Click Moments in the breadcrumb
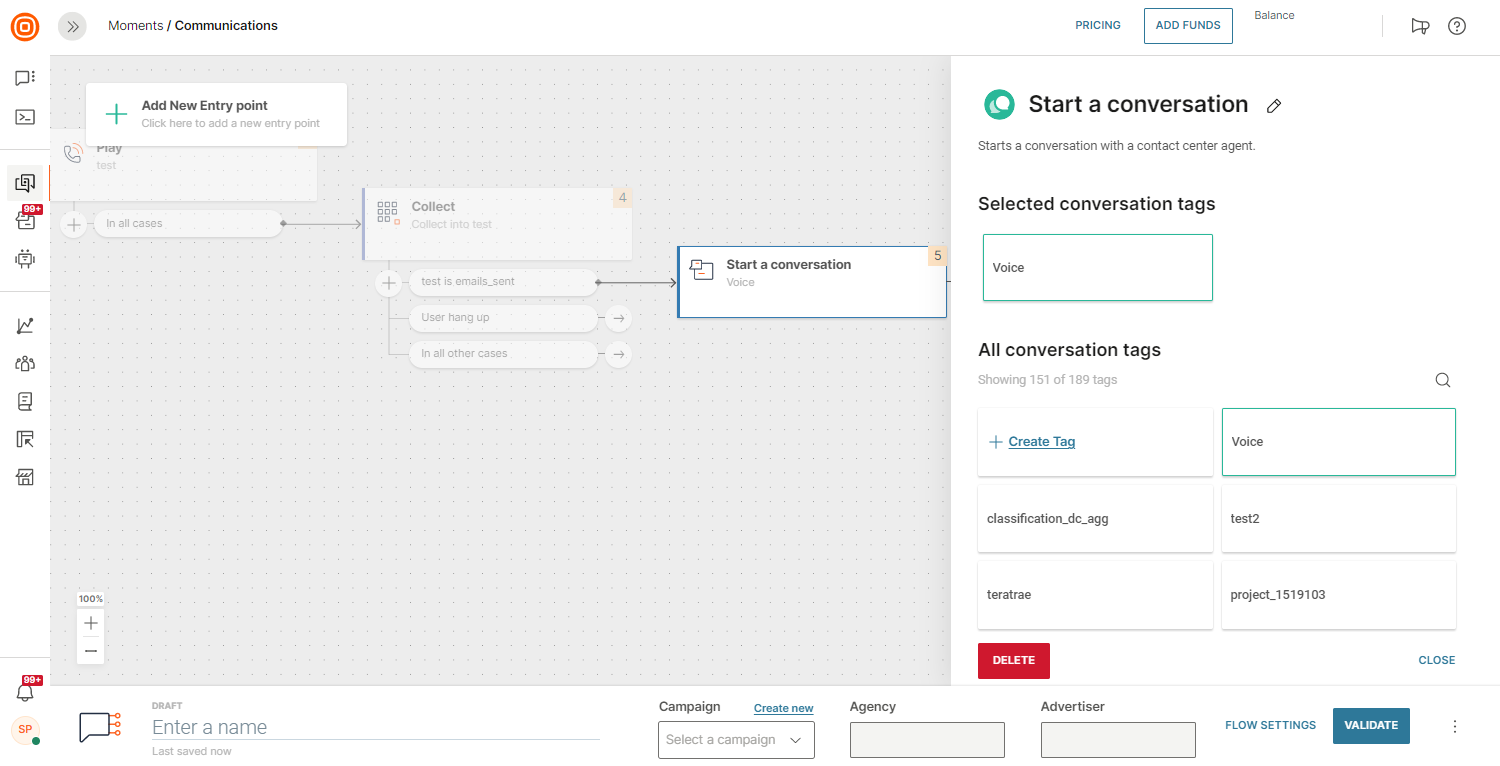1500x766 pixels. (135, 26)
